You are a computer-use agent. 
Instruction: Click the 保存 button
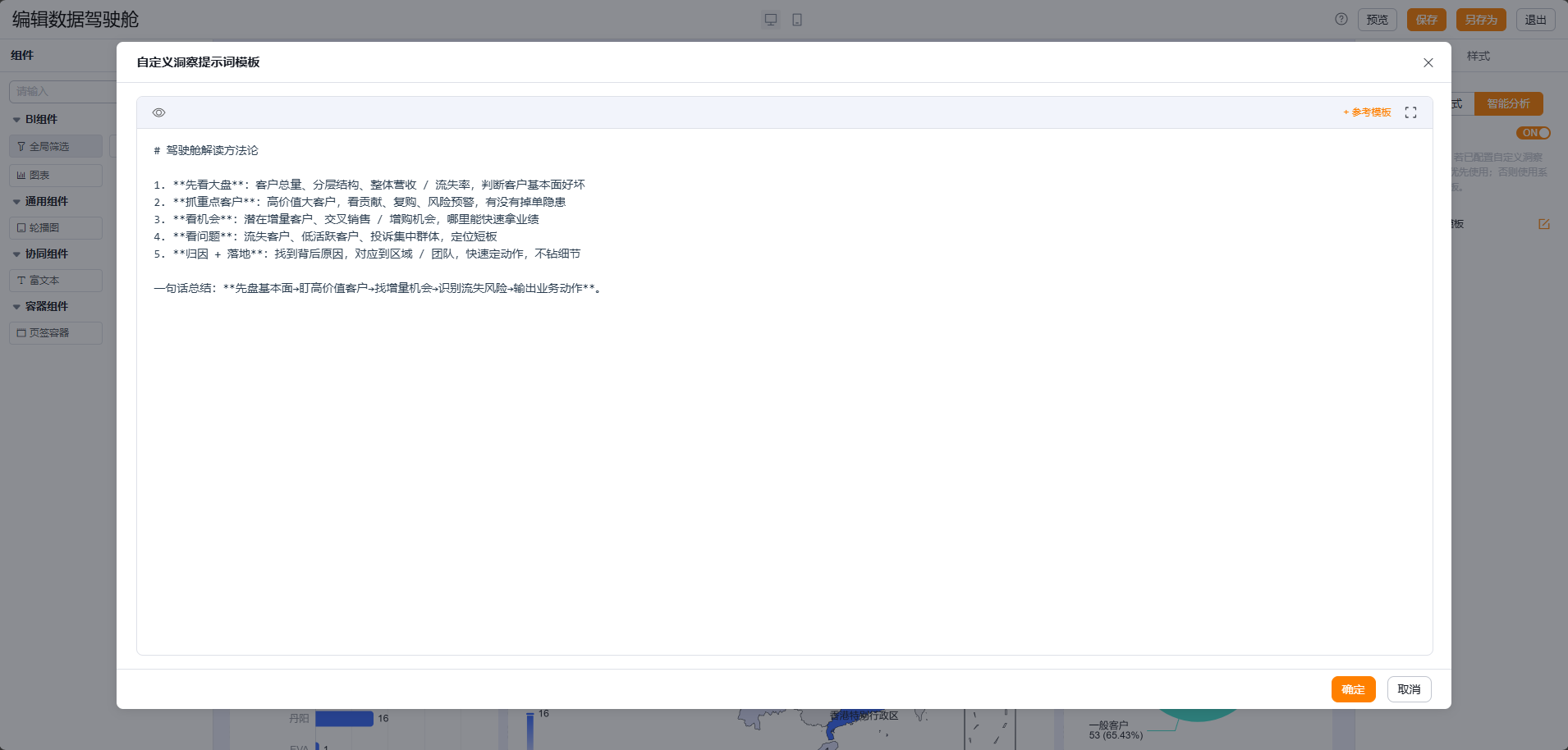pos(1426,20)
